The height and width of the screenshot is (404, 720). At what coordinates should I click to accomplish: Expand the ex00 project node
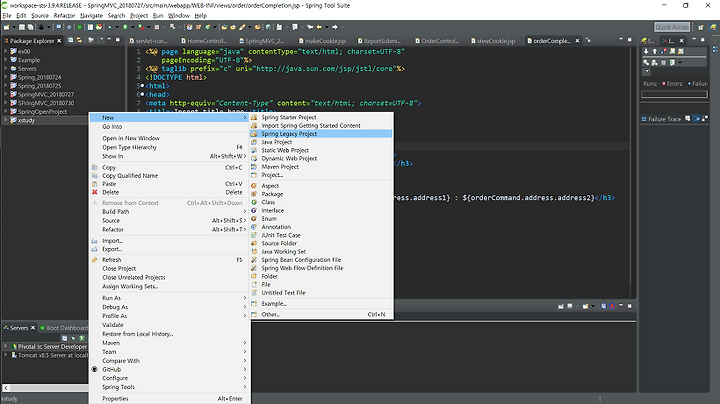6,51
